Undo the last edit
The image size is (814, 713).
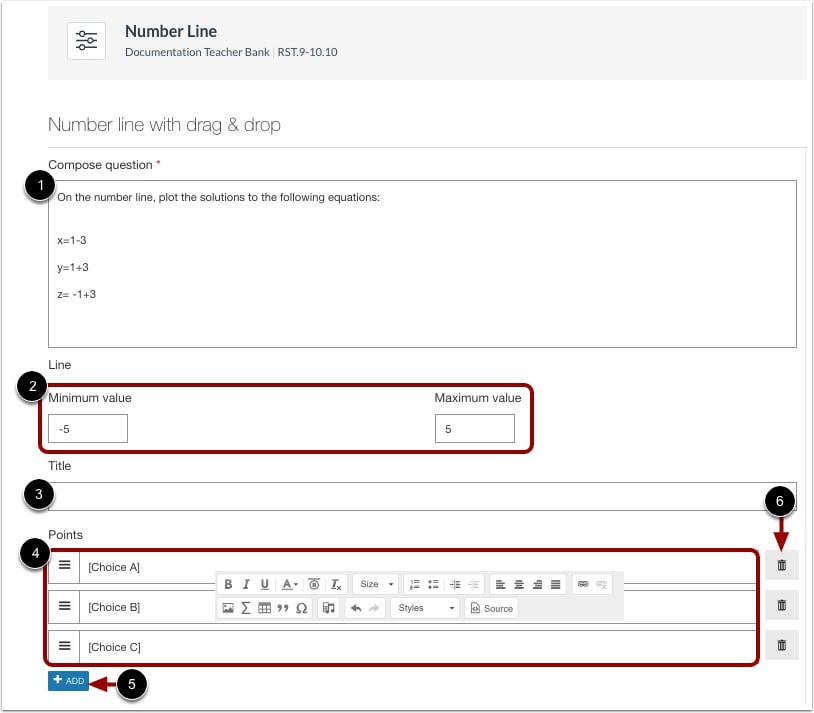click(x=356, y=608)
